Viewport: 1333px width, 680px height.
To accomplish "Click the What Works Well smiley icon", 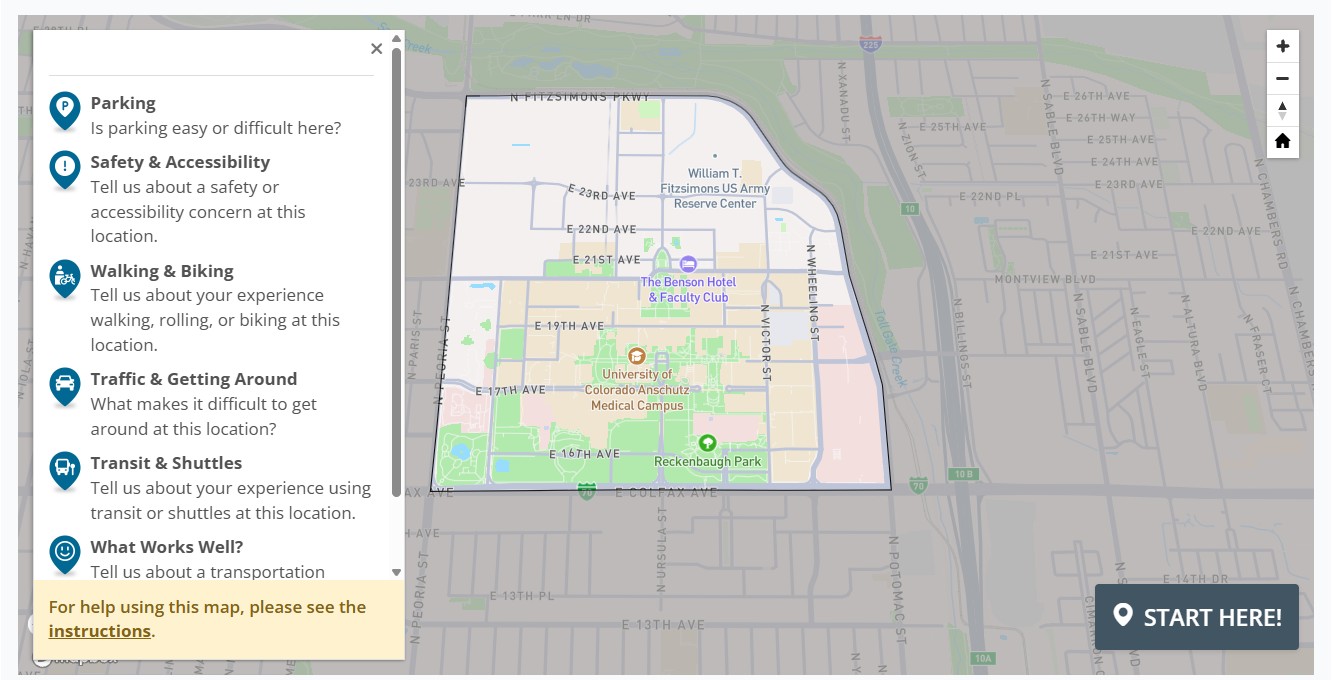I will pos(65,555).
